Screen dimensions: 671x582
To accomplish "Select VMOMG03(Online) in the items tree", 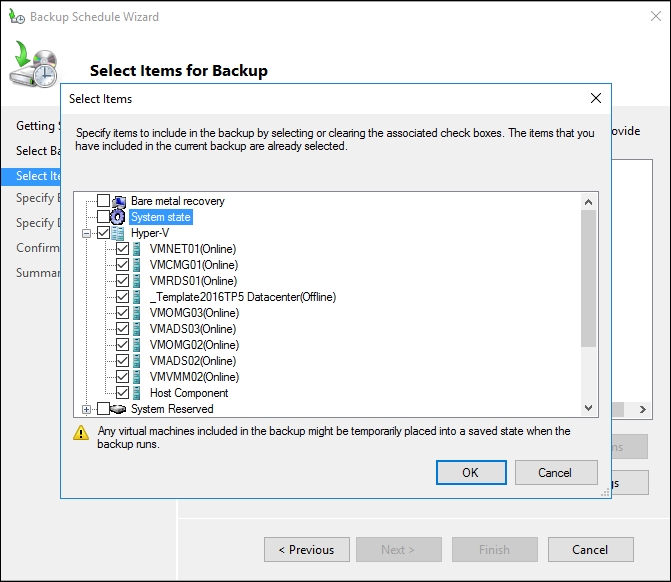I will click(x=193, y=313).
